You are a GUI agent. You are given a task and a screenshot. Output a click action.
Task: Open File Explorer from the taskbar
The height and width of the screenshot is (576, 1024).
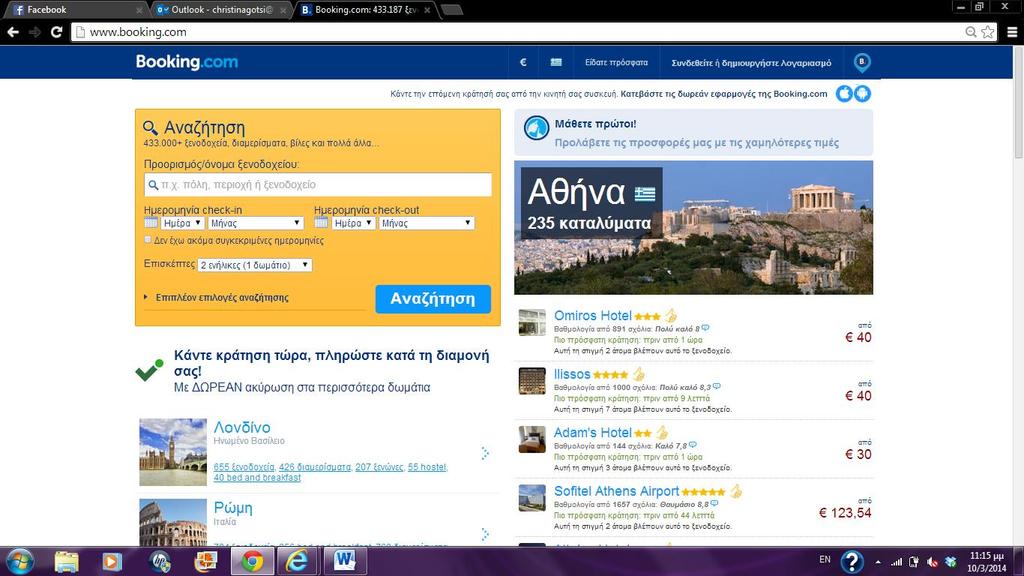(67, 562)
